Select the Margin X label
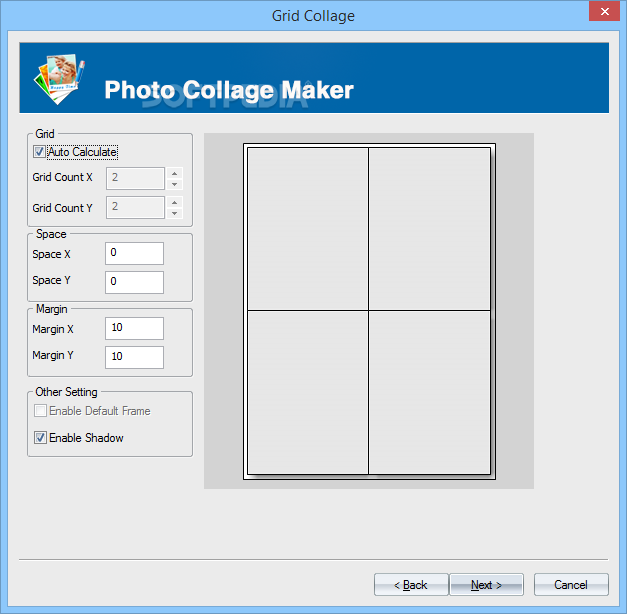The image size is (627, 614). 53,329
